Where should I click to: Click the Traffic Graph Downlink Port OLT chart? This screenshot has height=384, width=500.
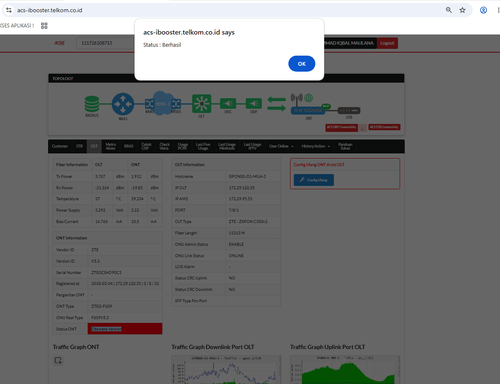226,369
